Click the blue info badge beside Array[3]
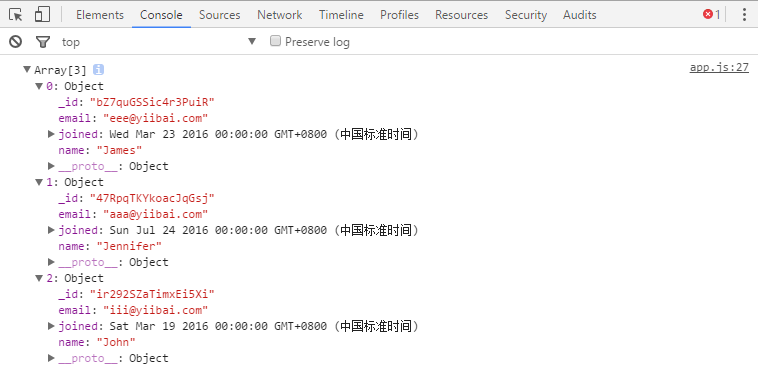 98,70
